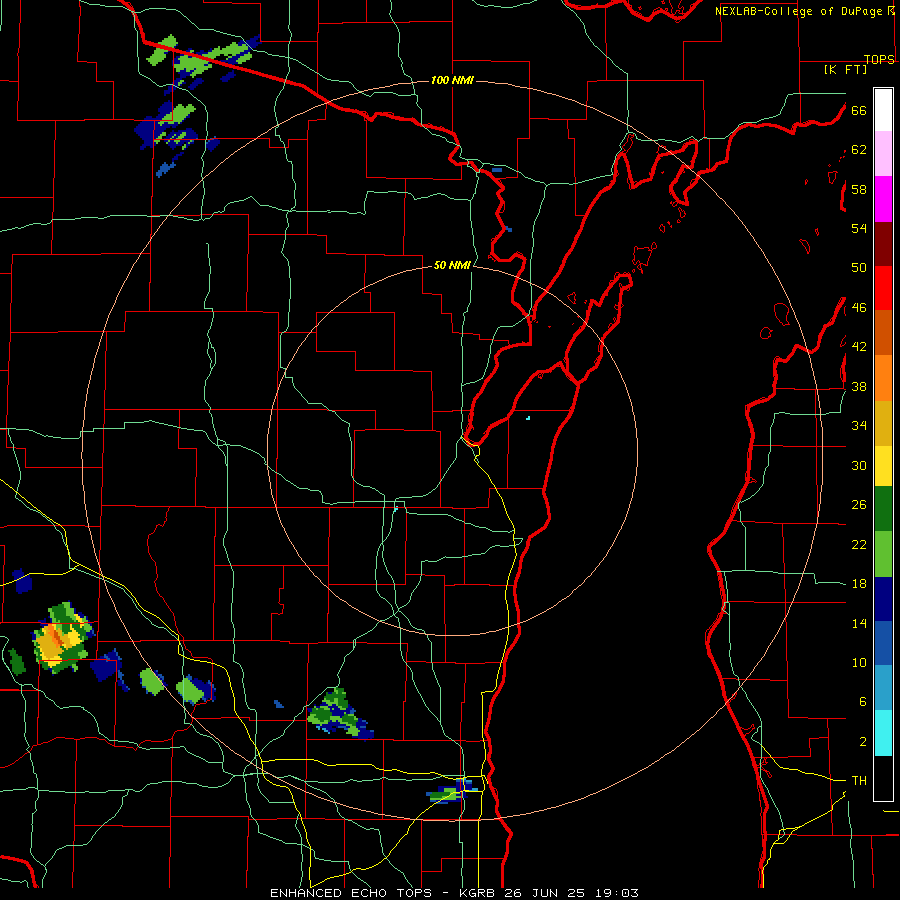Screen dimensions: 900x900
Task: Click the legend value '46'
Action: [859, 308]
